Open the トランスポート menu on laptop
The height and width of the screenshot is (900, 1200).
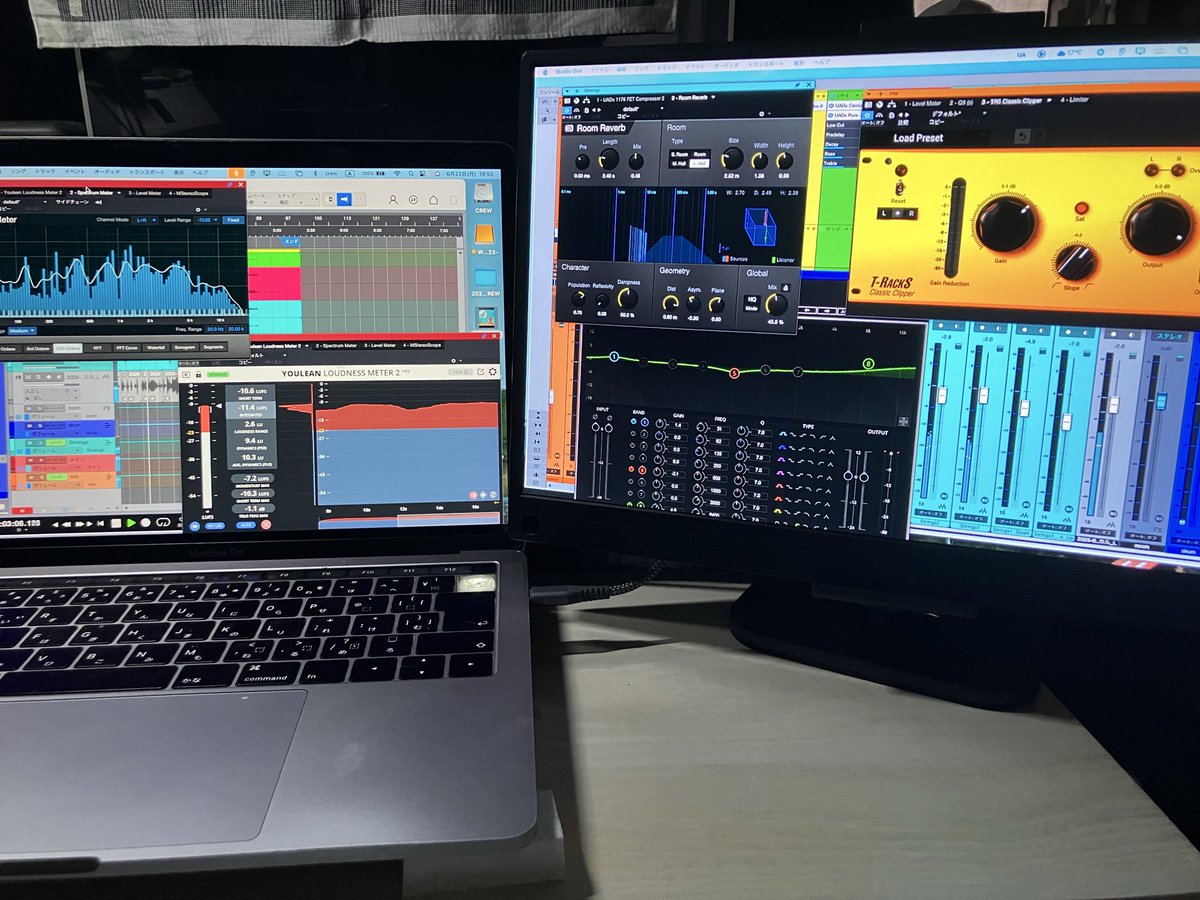coord(146,172)
